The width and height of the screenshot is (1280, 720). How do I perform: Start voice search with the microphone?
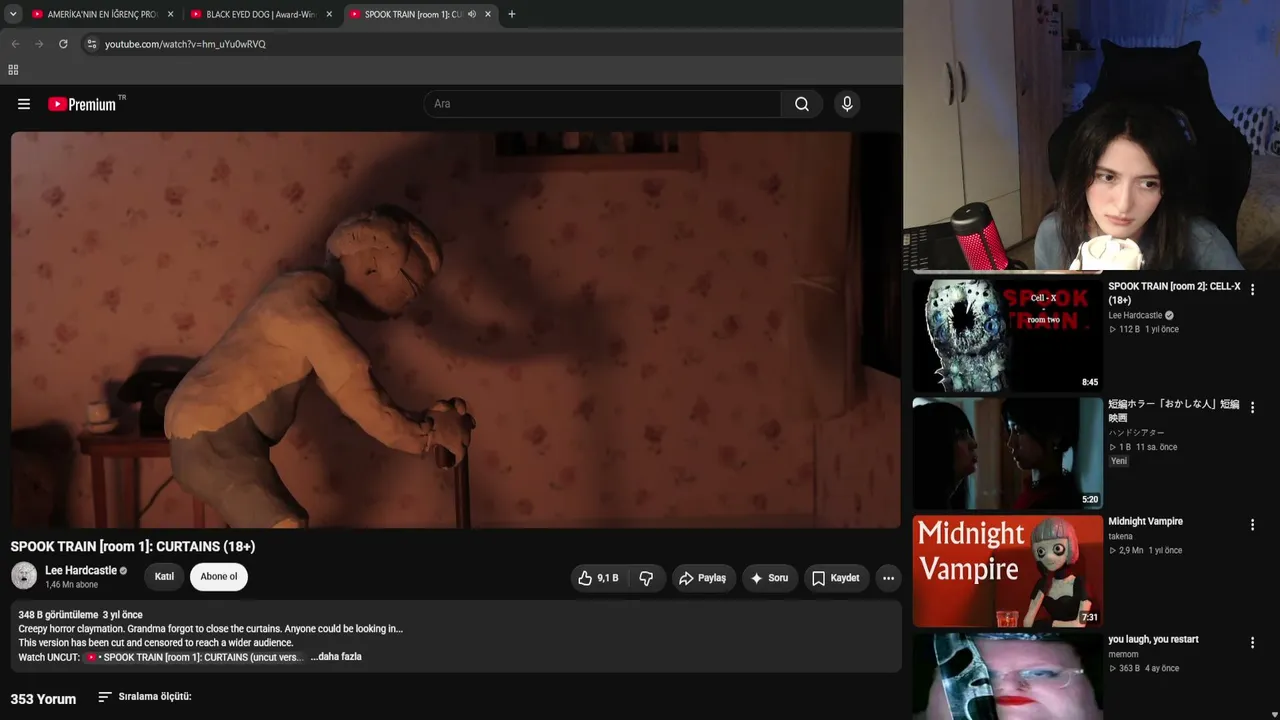point(847,104)
